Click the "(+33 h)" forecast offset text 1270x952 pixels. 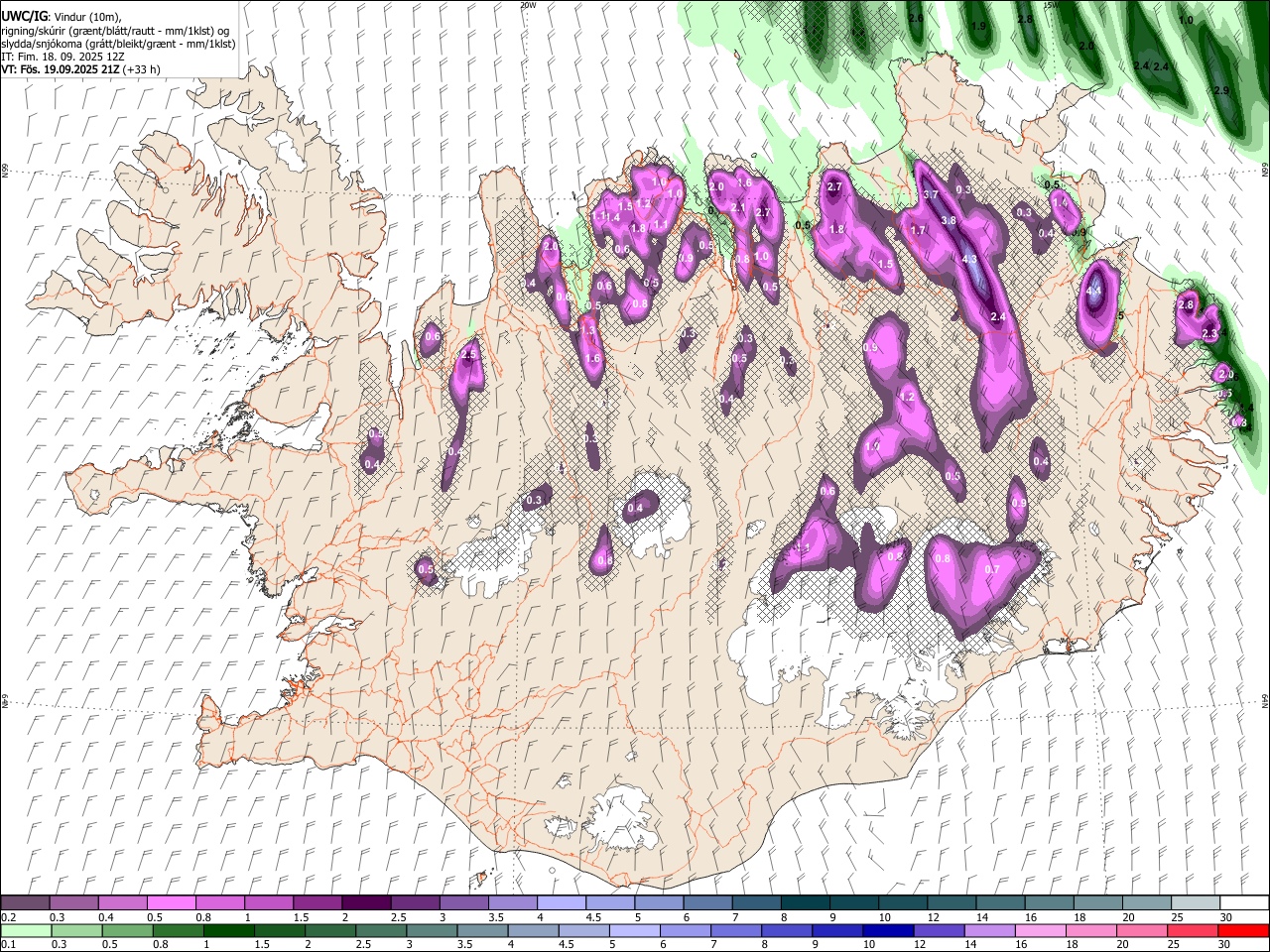tap(139, 70)
